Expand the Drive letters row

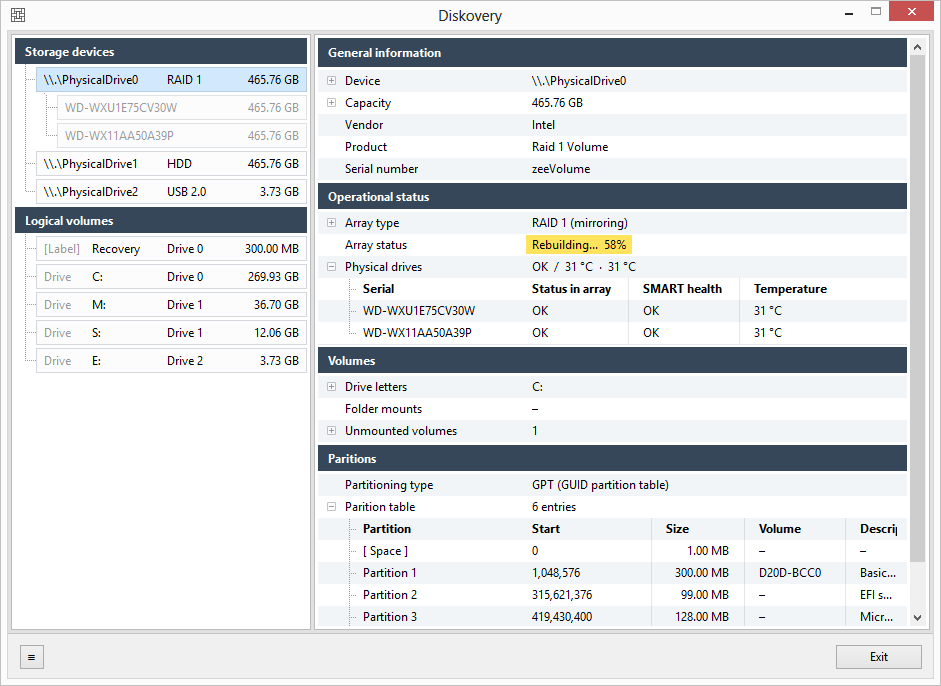[x=331, y=387]
